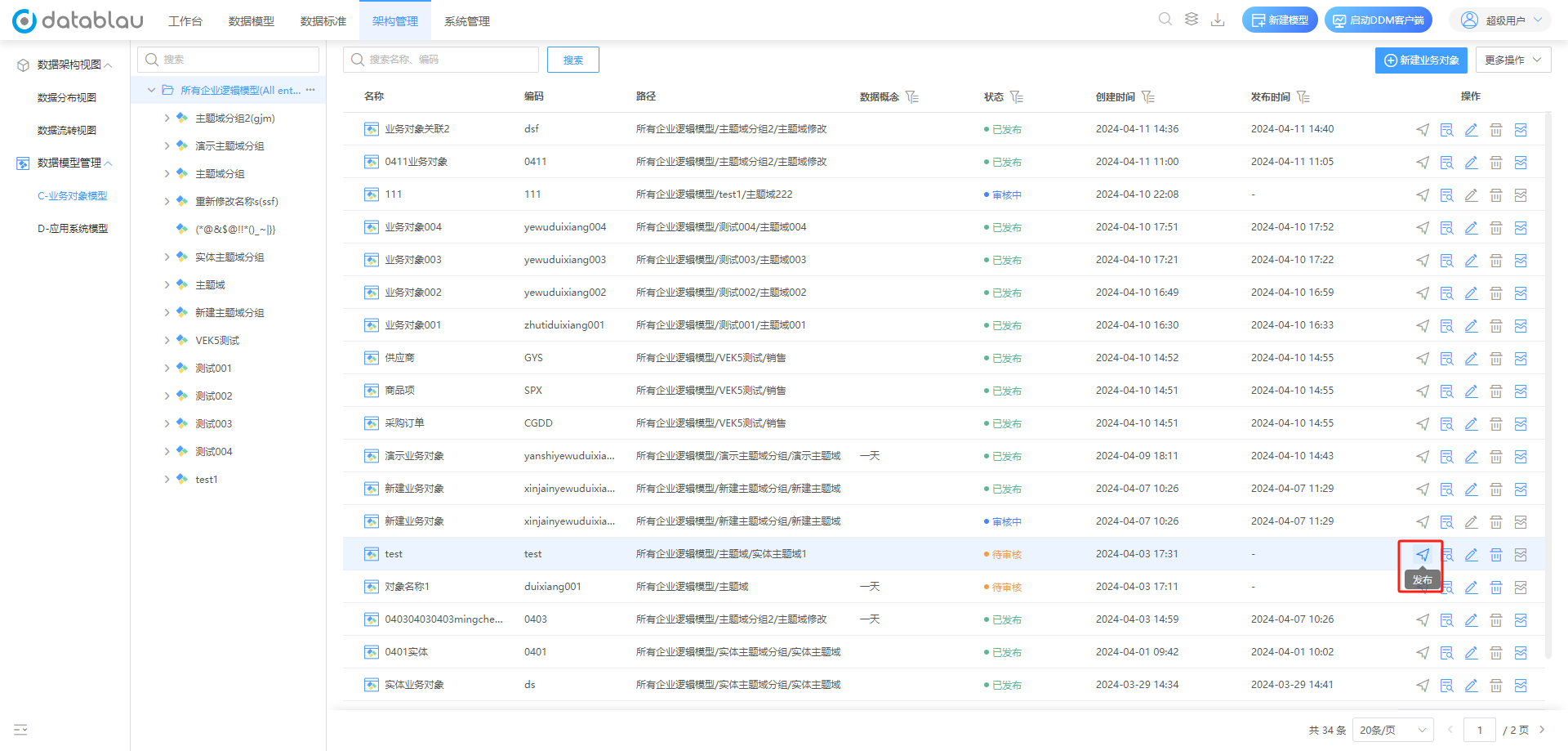Viewport: 1568px width, 751px height.
Task: Click filter icon beside 状态 column header
Action: [x=1017, y=97]
